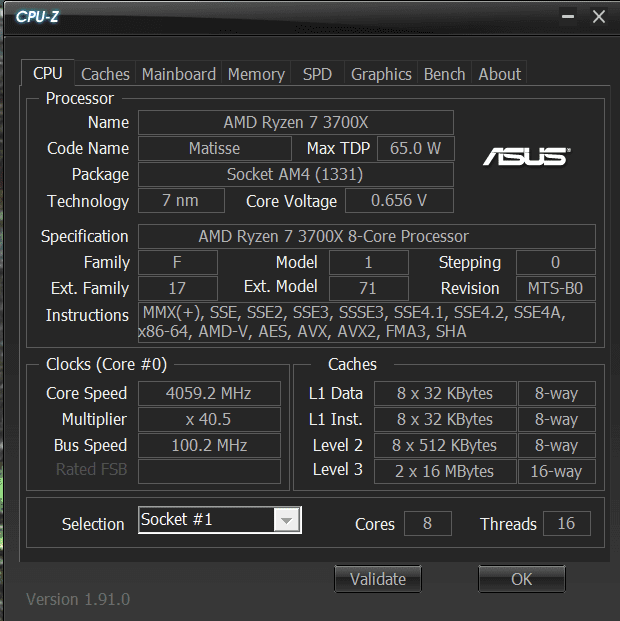Select the SPD tab
This screenshot has width=620, height=621.
(317, 74)
